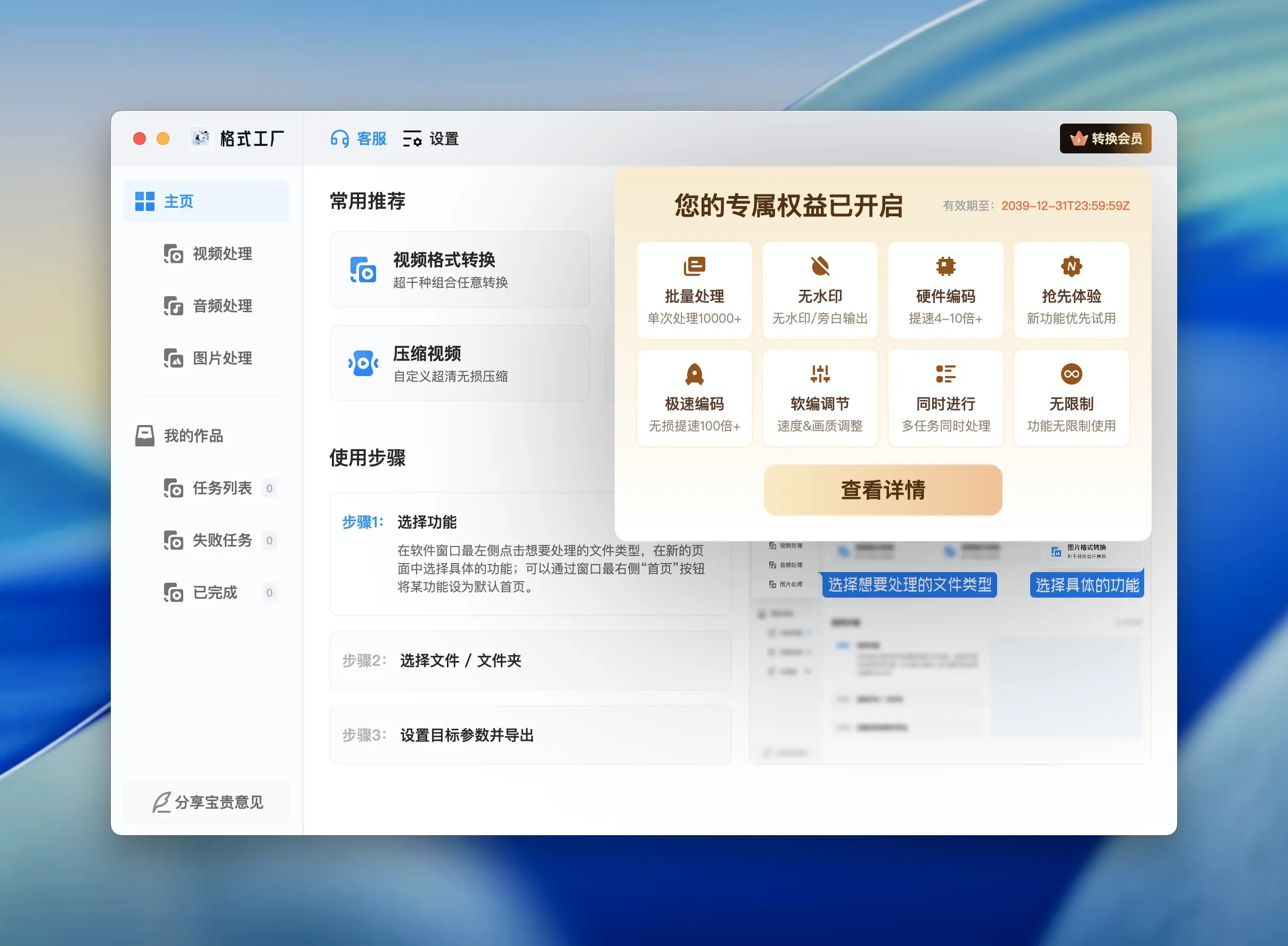The image size is (1288, 946).
Task: Click the 无水印 benefit icon
Action: pyautogui.click(x=820, y=266)
